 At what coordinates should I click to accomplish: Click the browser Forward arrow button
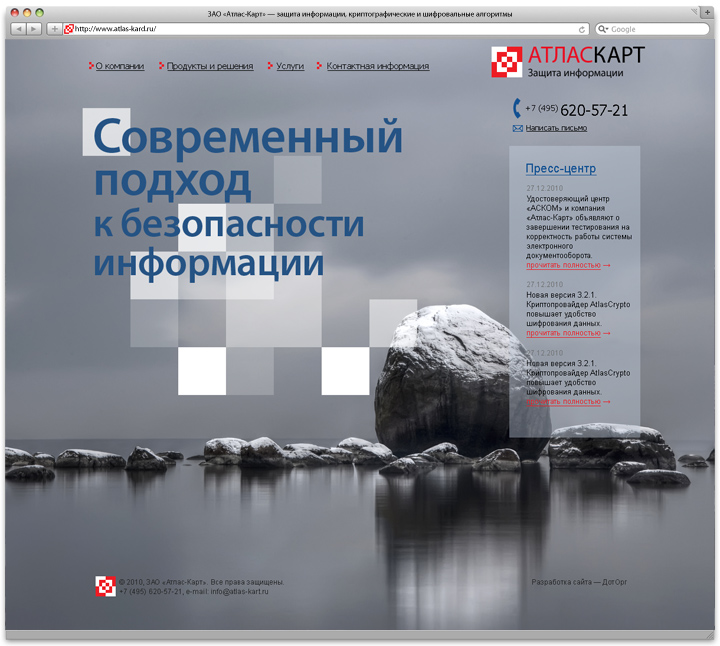tap(34, 29)
